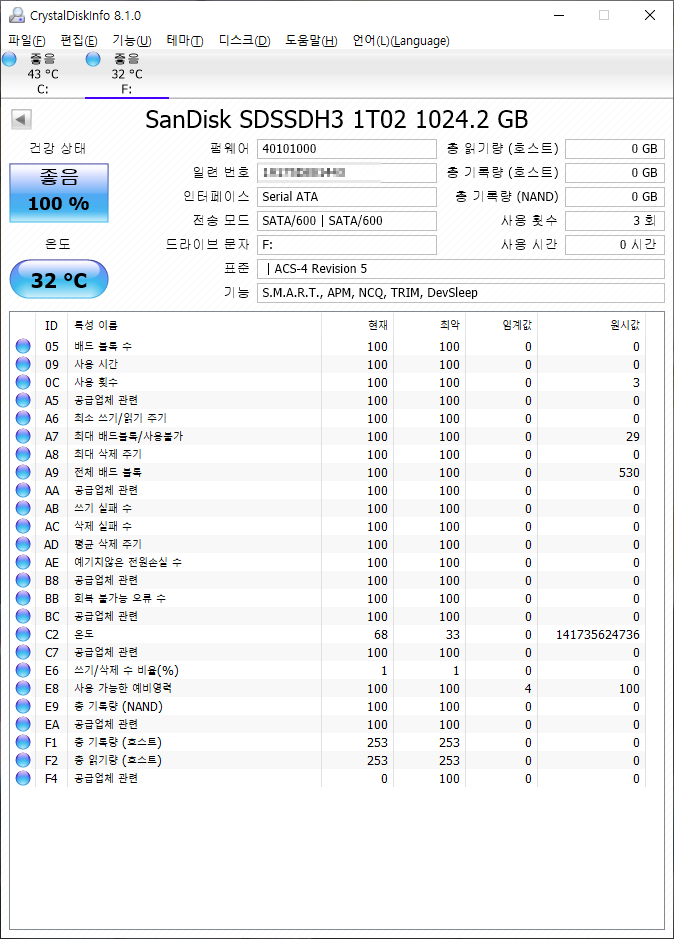Click the firmware field 40101000
674x939 pixels.
tap(347, 149)
